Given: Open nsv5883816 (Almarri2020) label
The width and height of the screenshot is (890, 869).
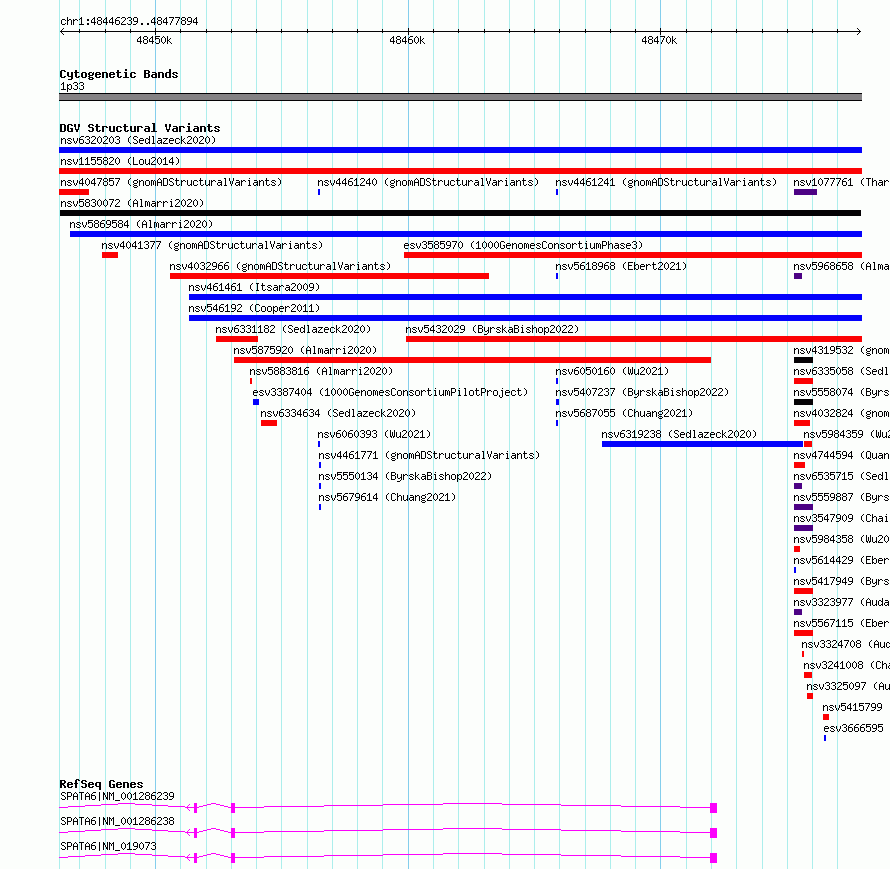Looking at the screenshot, I should click(x=321, y=371).
